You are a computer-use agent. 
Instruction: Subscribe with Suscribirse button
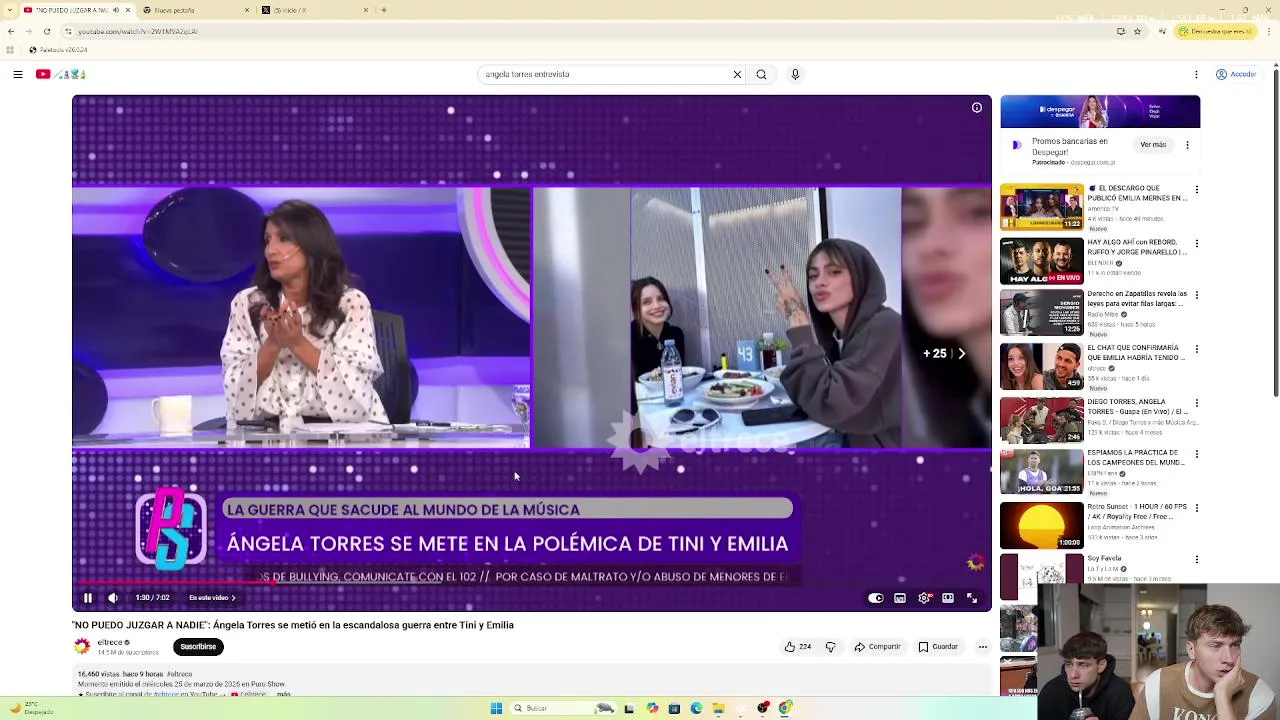coord(198,647)
